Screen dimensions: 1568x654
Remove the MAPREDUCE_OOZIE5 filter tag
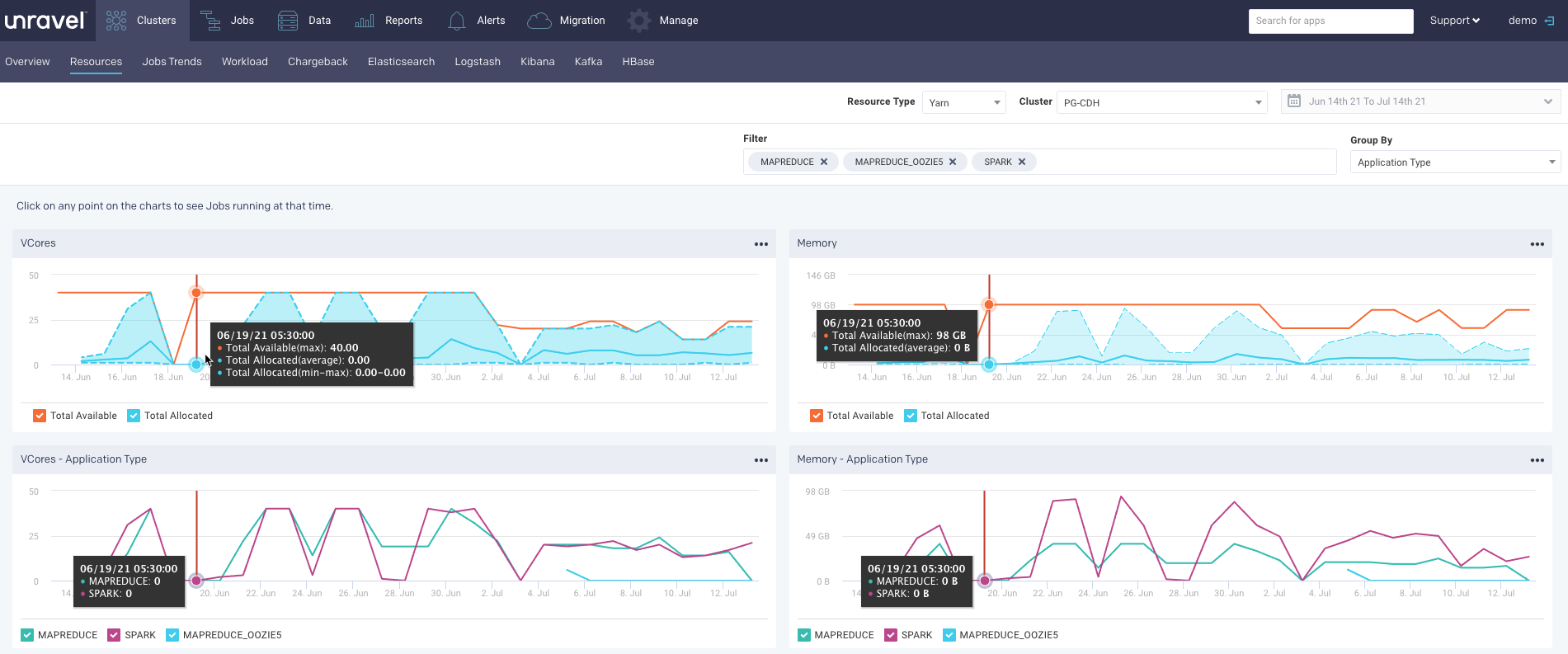953,162
